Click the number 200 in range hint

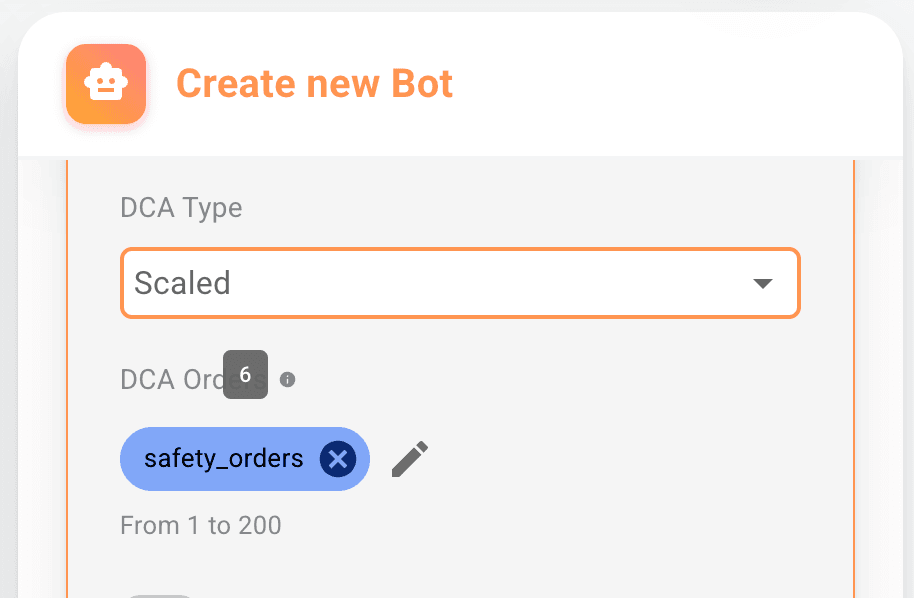coord(259,525)
